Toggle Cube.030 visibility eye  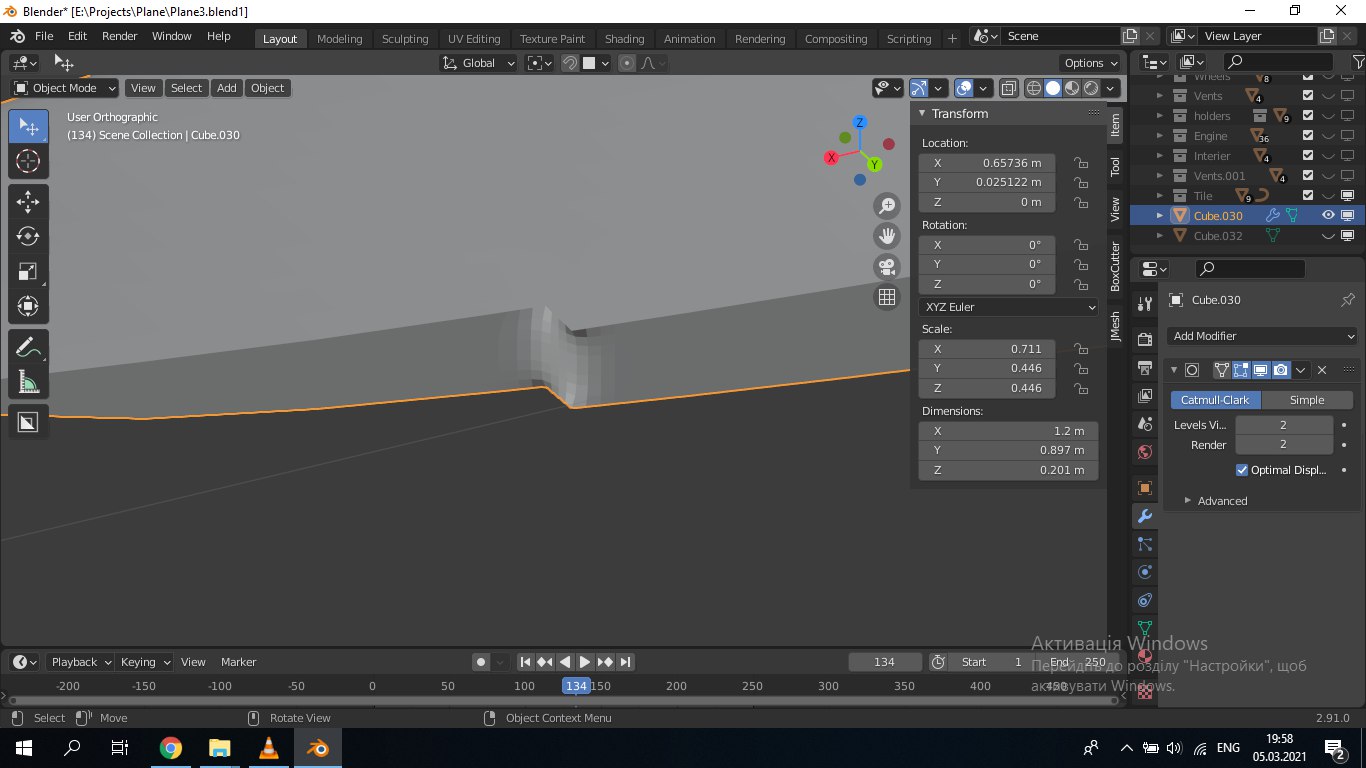pos(1328,215)
